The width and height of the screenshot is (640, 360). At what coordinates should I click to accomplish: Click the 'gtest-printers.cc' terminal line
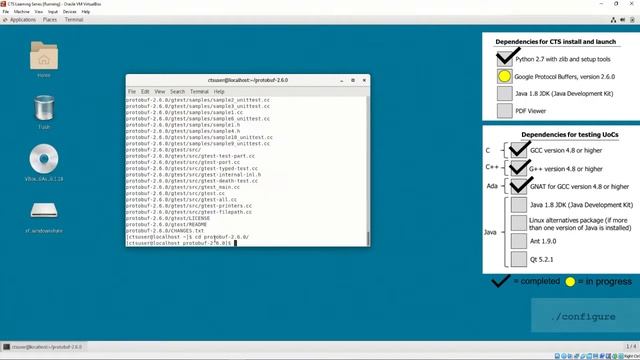click(x=189, y=206)
